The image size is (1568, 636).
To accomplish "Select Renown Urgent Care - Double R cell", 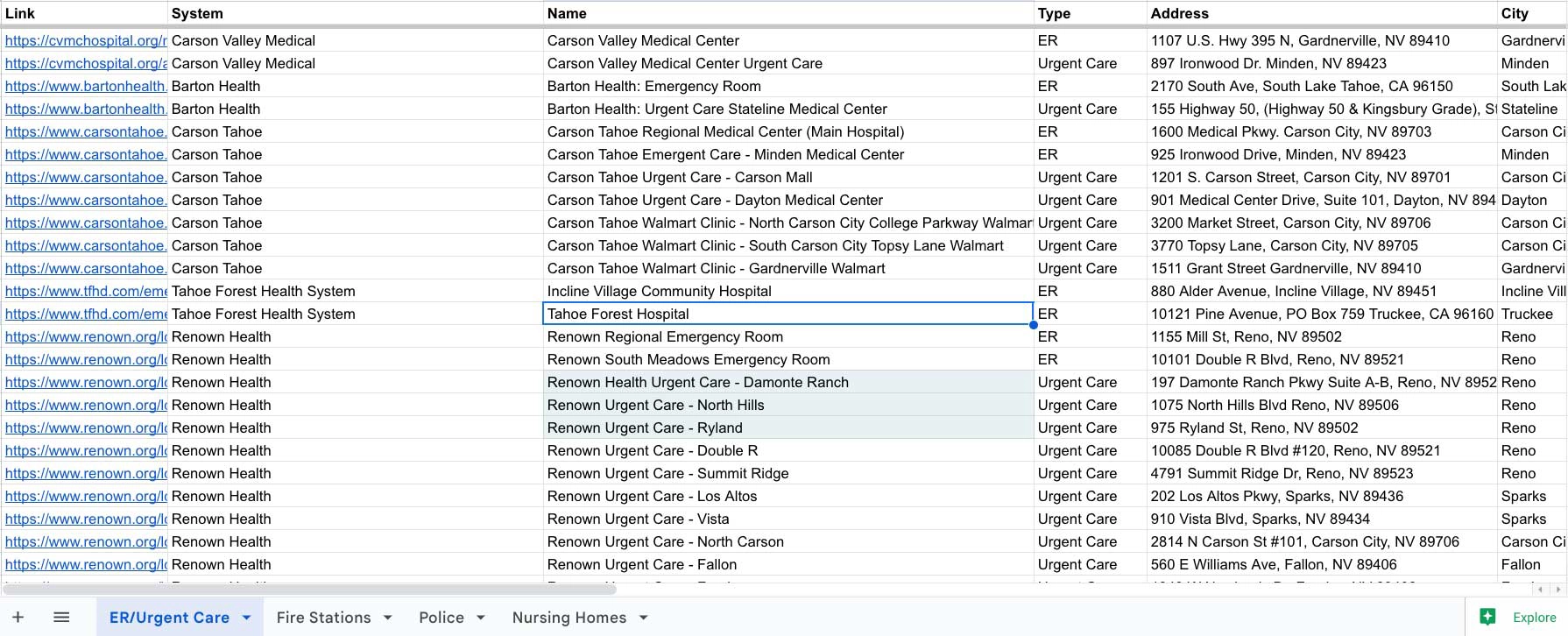I will (x=788, y=450).
